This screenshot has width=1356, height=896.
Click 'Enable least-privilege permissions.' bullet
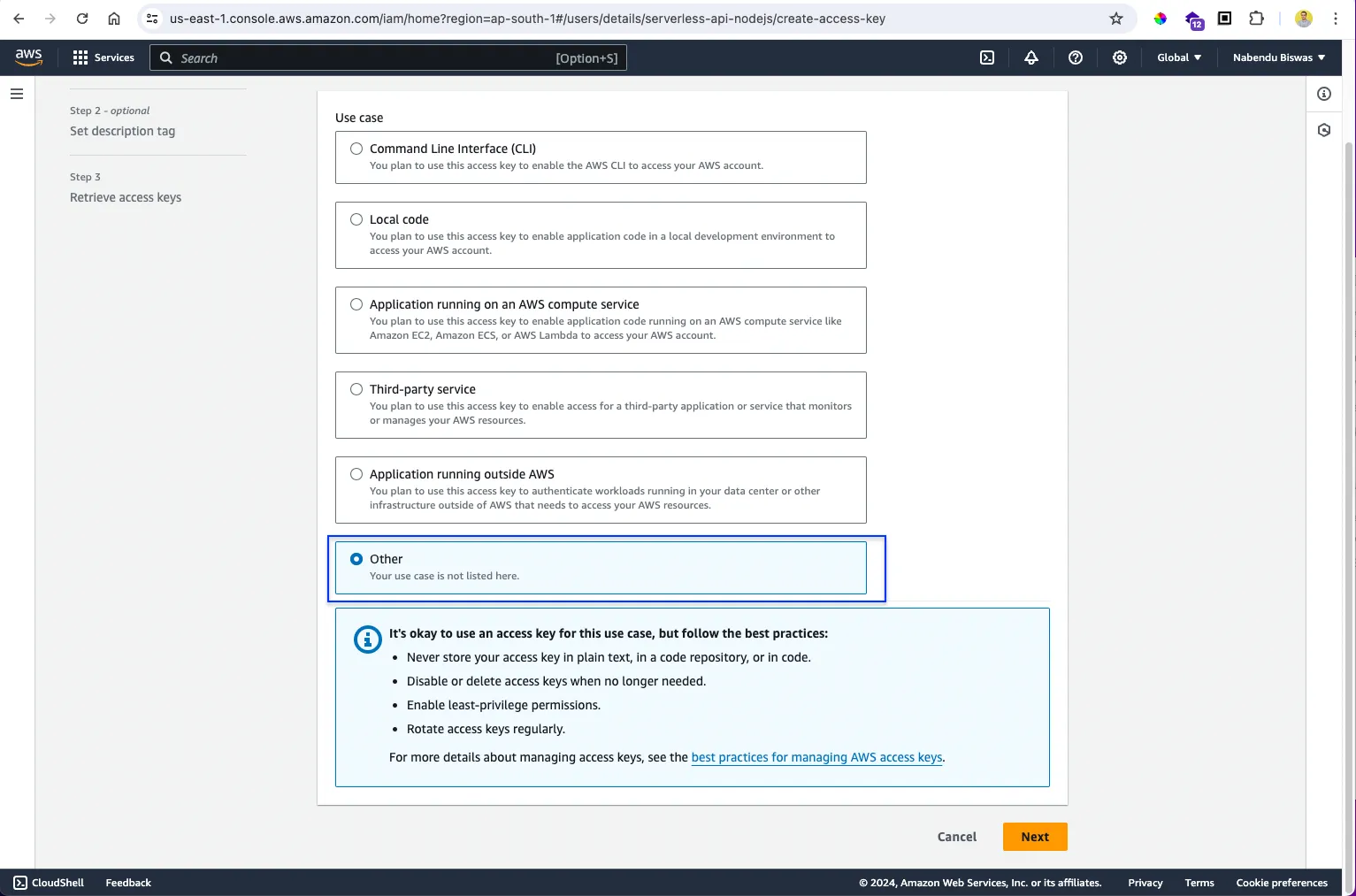point(503,705)
